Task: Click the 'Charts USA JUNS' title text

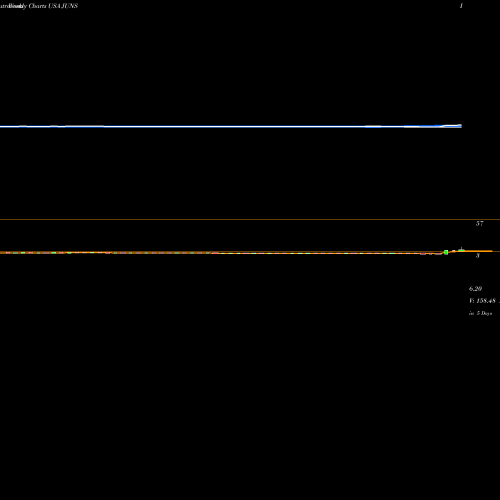Action: pos(53,6)
